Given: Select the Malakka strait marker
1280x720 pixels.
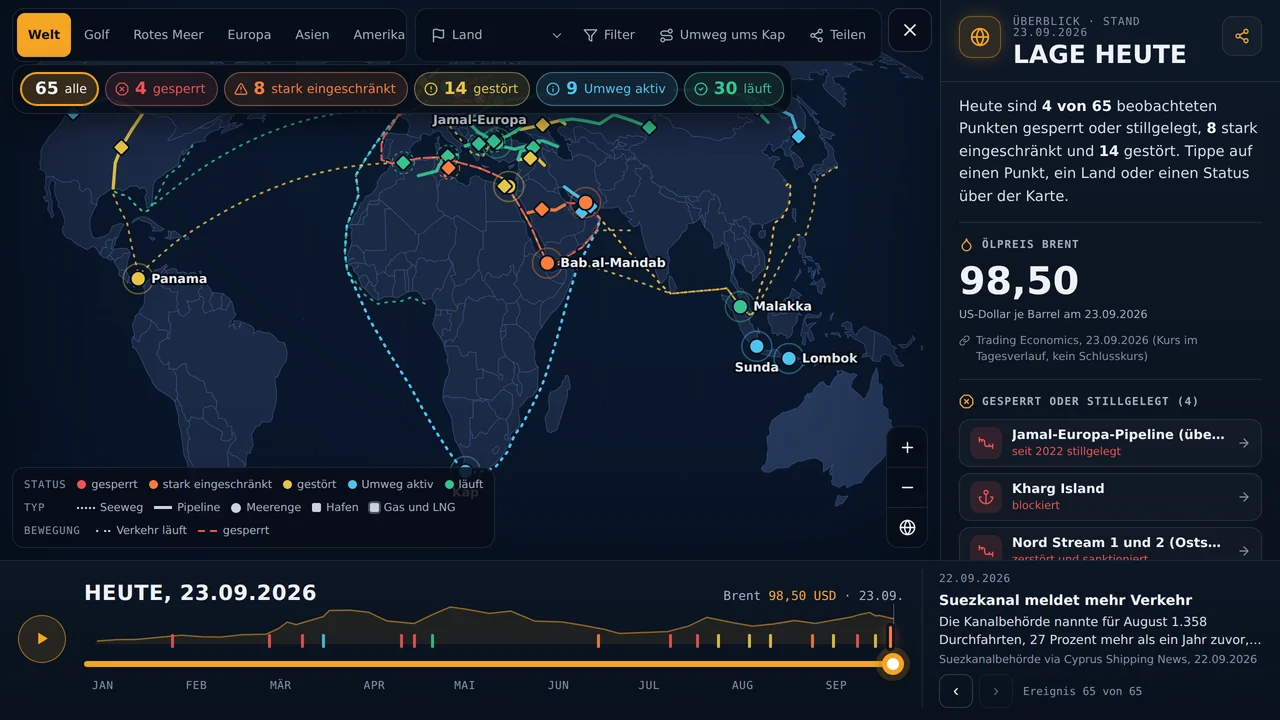Looking at the screenshot, I should pyautogui.click(x=740, y=307).
